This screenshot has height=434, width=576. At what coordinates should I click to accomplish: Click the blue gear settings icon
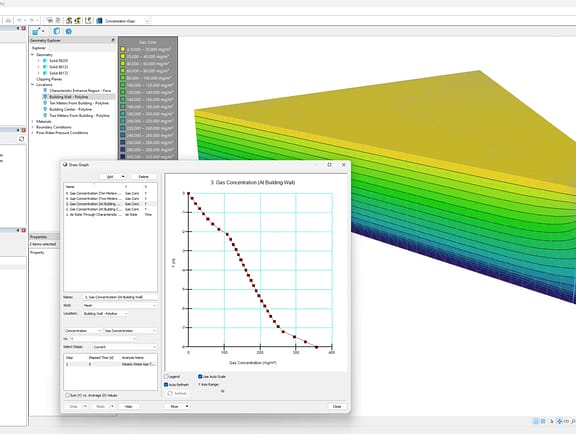coord(68,32)
